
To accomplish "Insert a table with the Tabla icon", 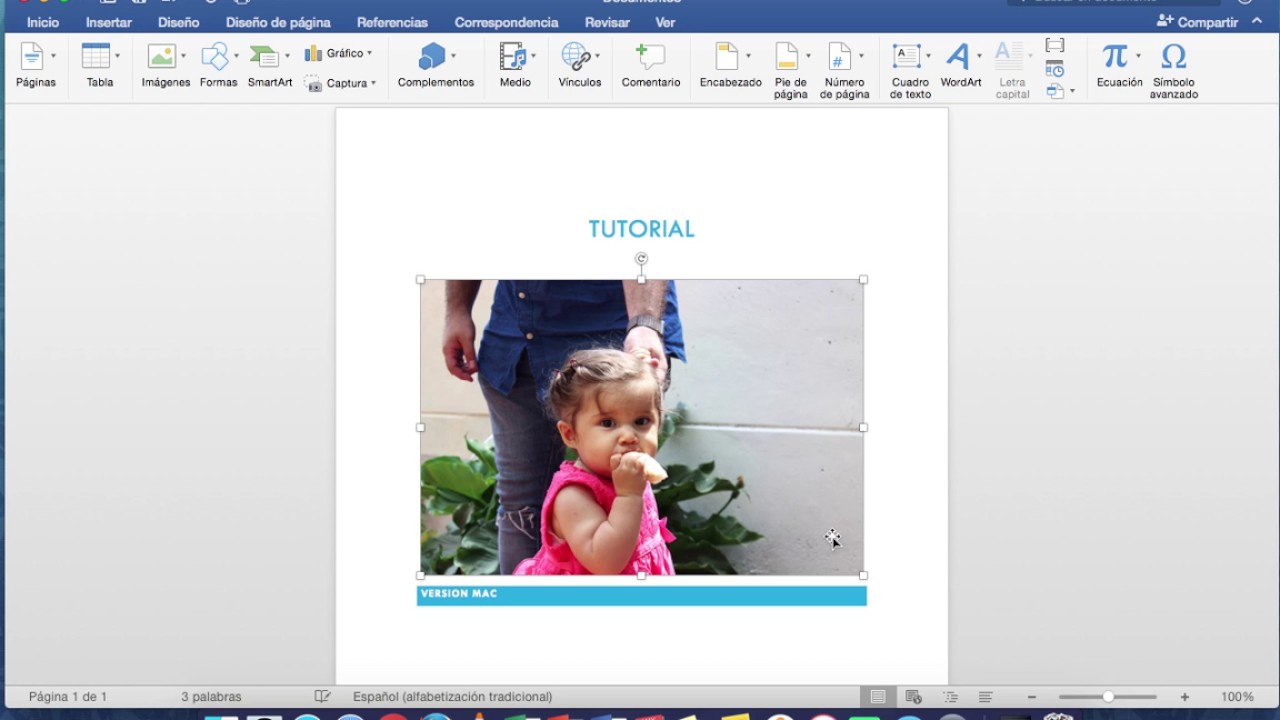I will point(96,56).
